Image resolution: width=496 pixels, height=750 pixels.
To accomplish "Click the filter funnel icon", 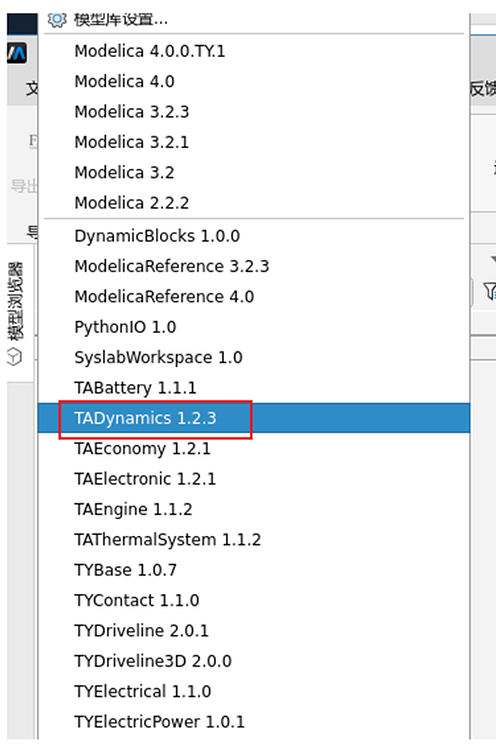I will point(490,291).
